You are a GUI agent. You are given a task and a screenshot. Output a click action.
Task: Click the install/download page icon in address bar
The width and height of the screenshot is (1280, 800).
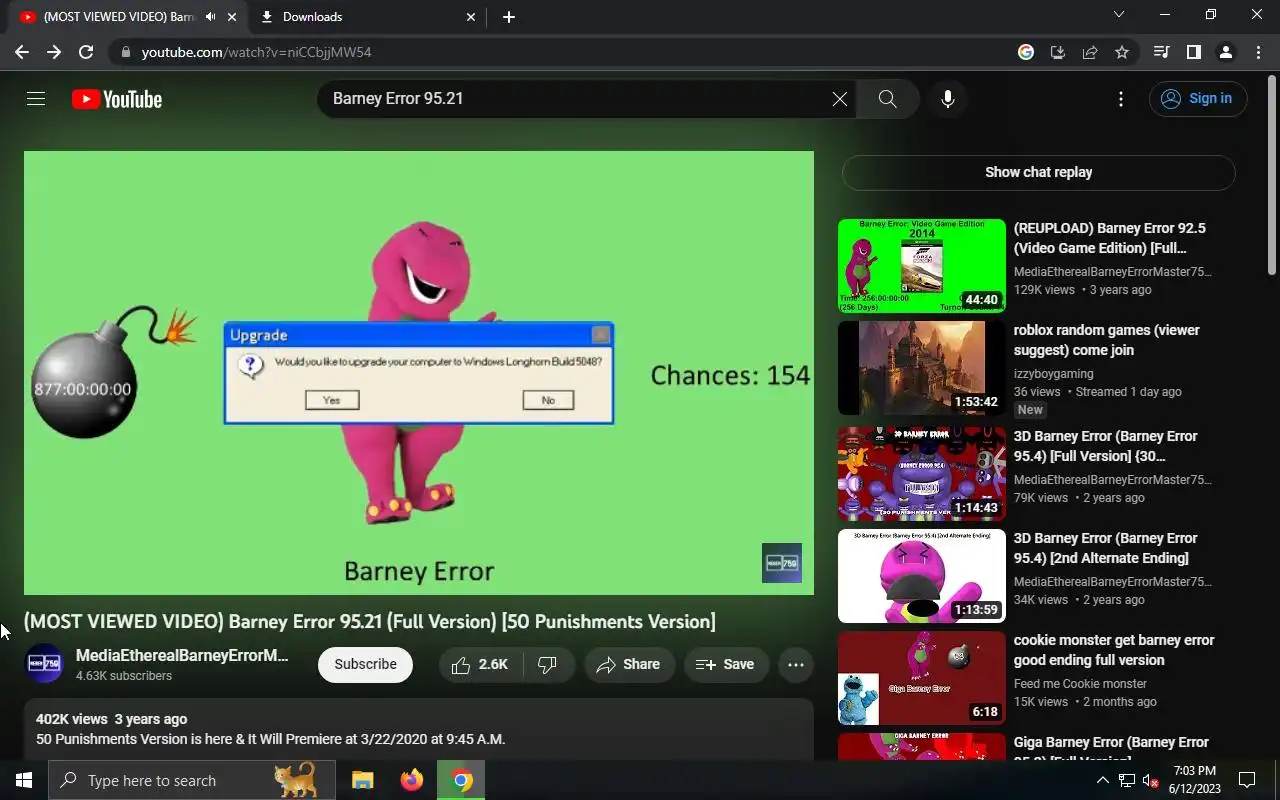click(x=1058, y=52)
